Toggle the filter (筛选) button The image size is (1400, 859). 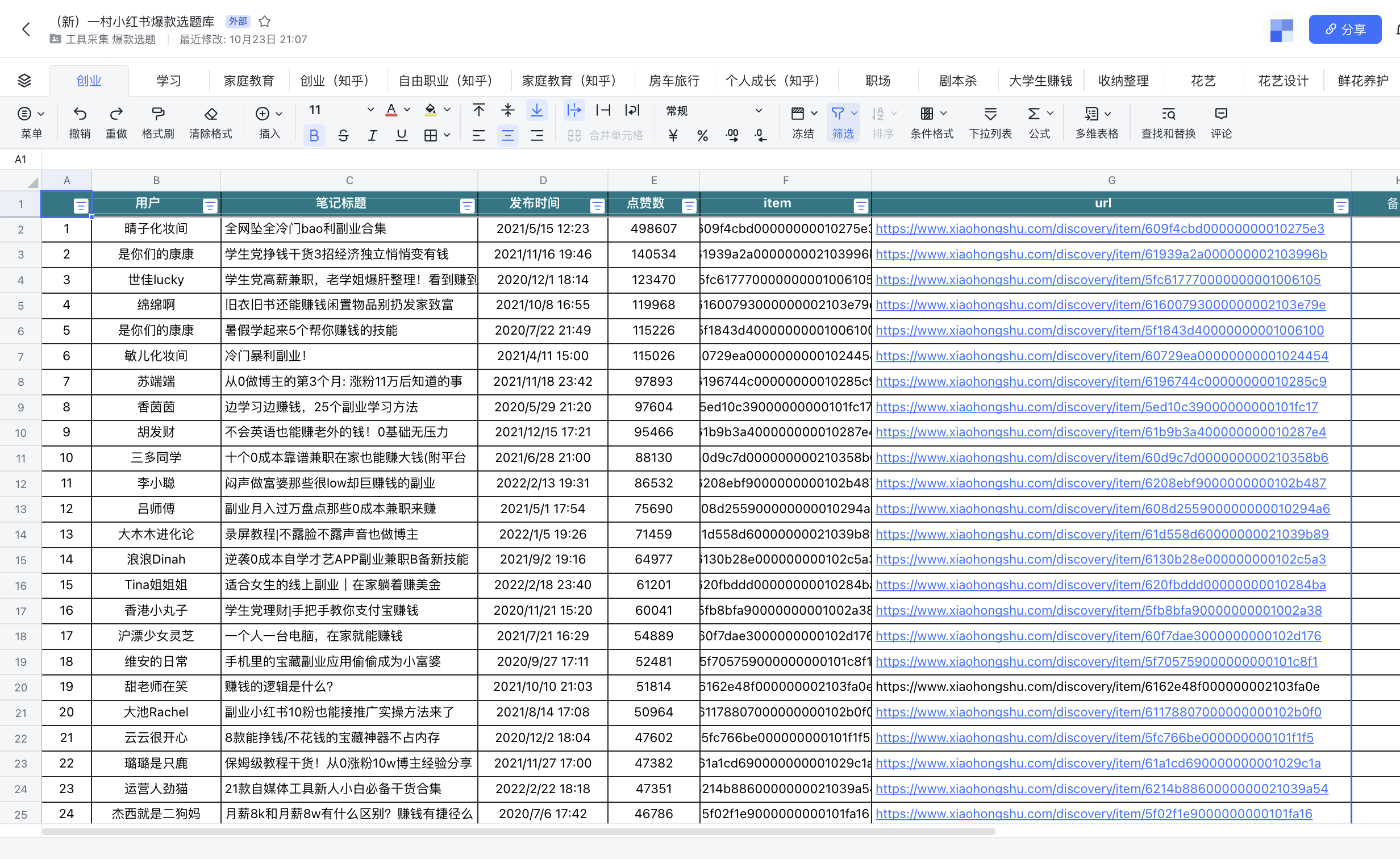(x=843, y=123)
